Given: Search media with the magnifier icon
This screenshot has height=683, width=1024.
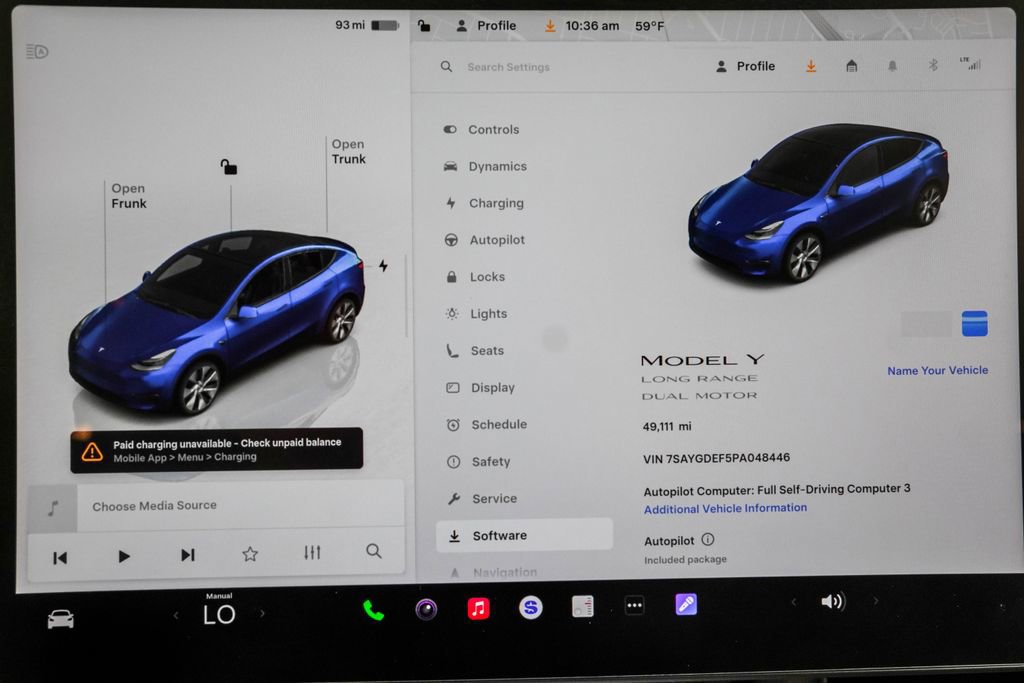Looking at the screenshot, I should coord(374,551).
